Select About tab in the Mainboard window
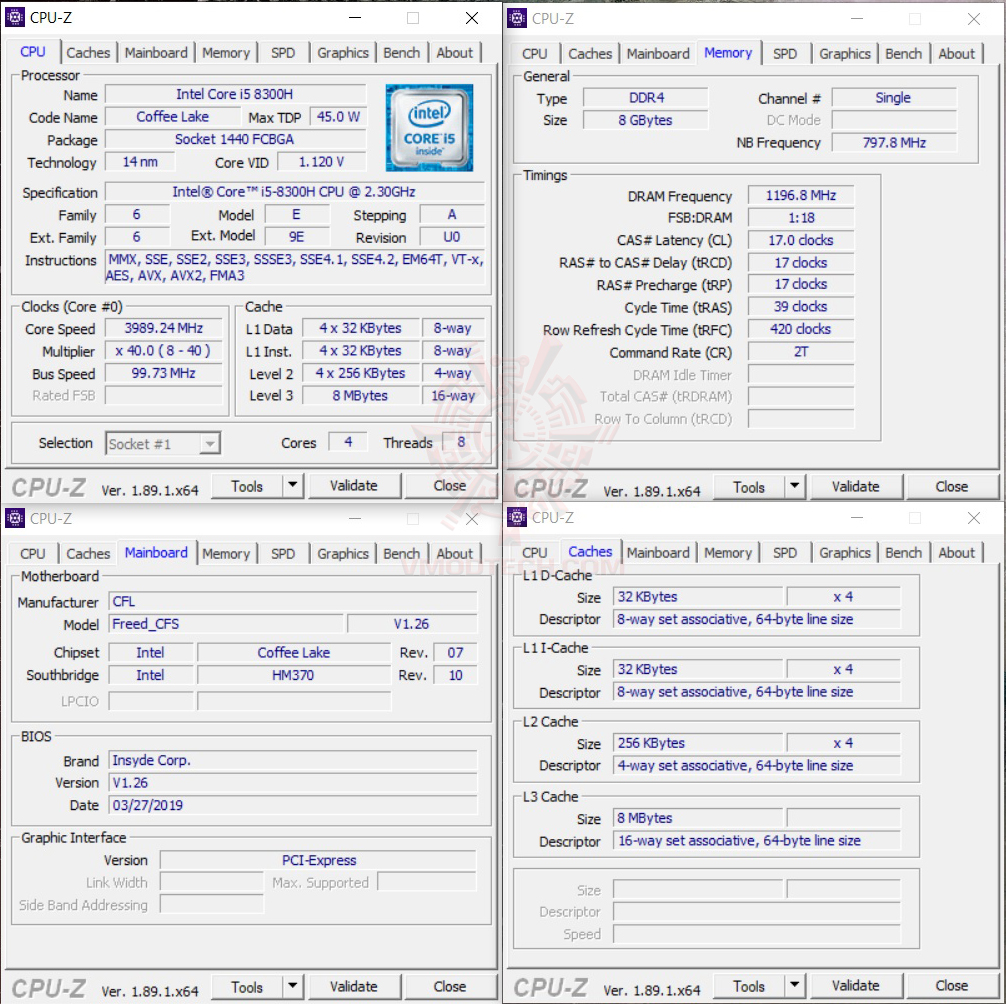1006x1004 pixels. click(x=454, y=554)
